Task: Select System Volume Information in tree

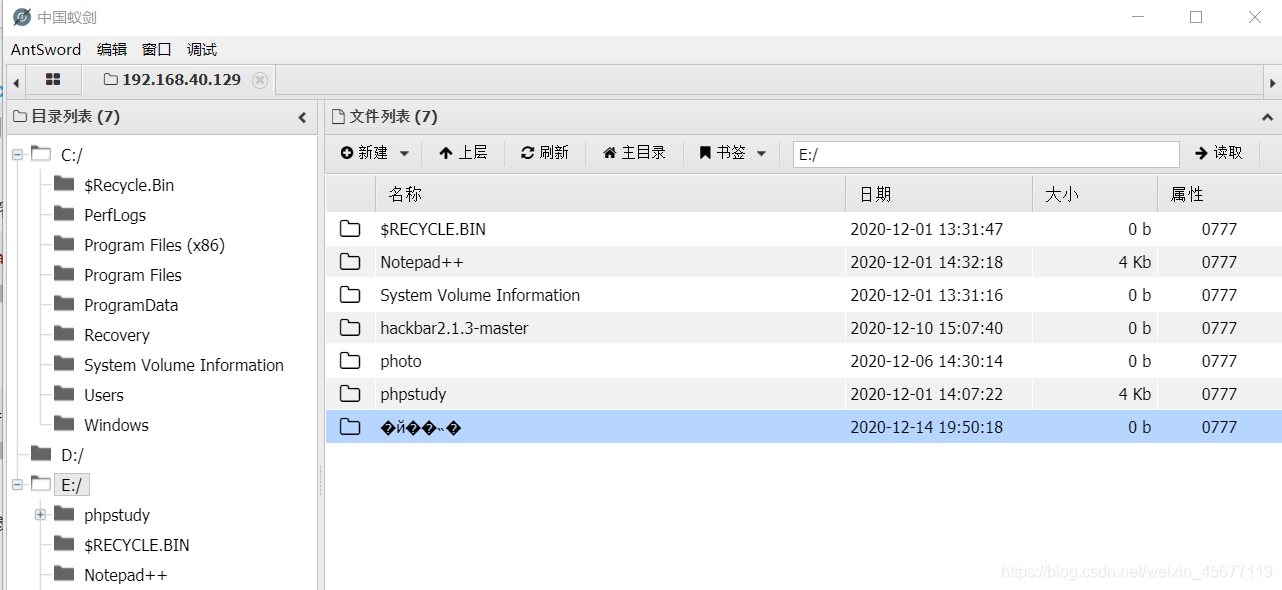Action: [x=184, y=365]
